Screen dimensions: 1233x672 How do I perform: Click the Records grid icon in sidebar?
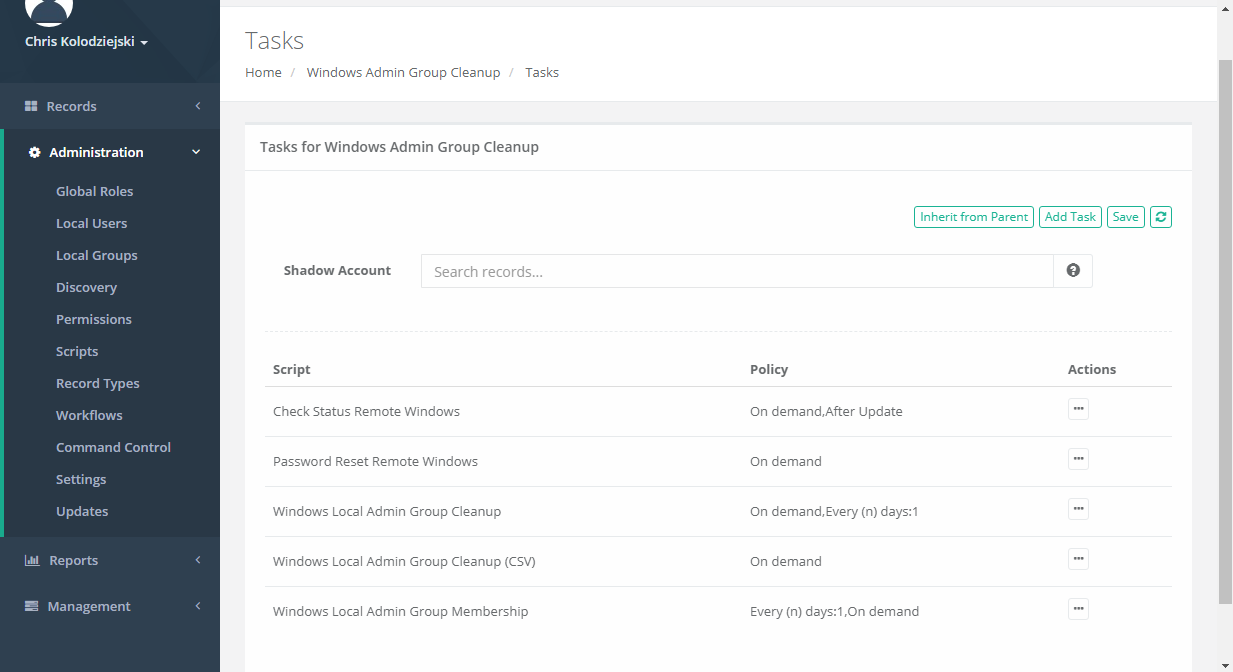31,106
